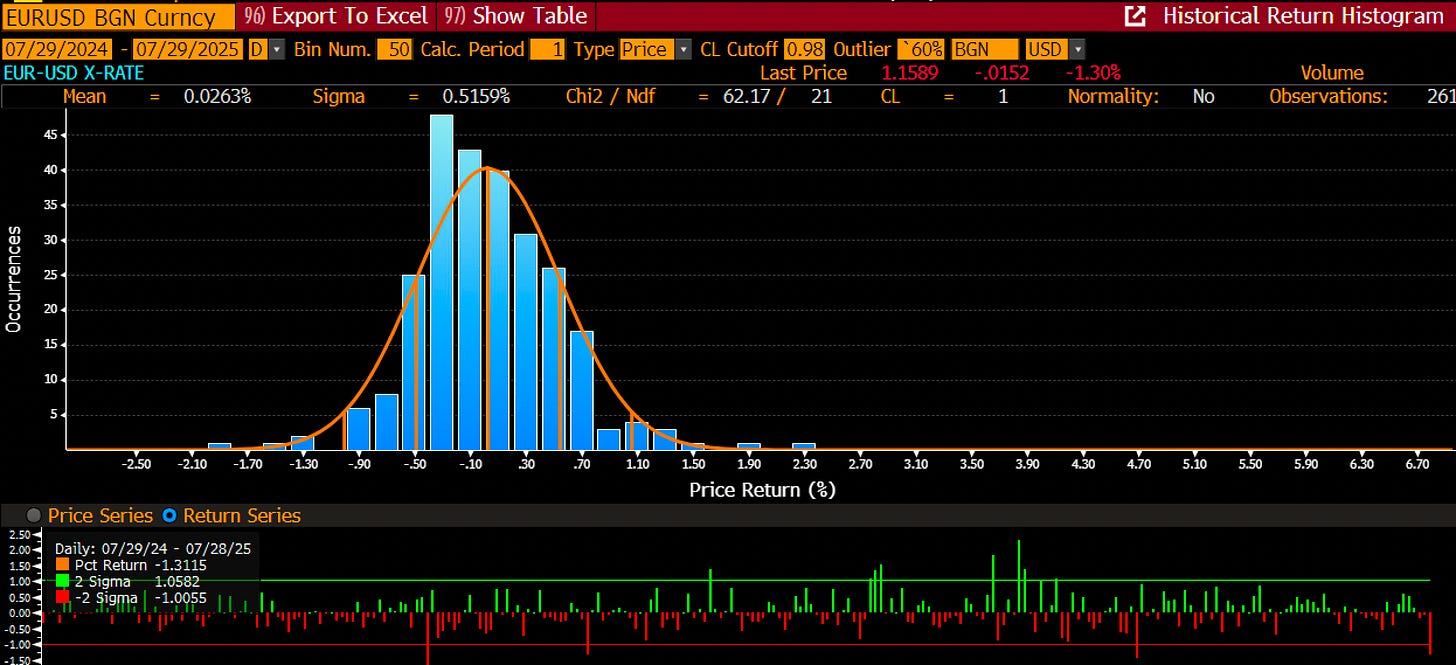Expand the Type Price dropdown
The height and width of the screenshot is (665, 1456).
pyautogui.click(x=684, y=49)
